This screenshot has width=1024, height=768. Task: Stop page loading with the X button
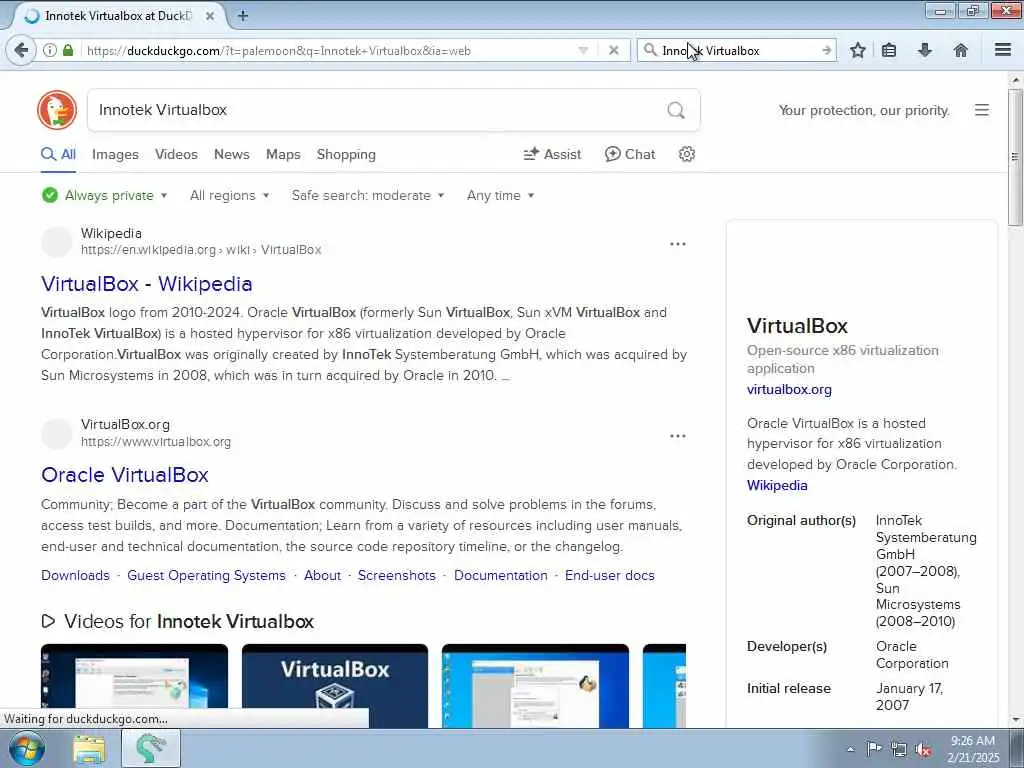point(613,50)
